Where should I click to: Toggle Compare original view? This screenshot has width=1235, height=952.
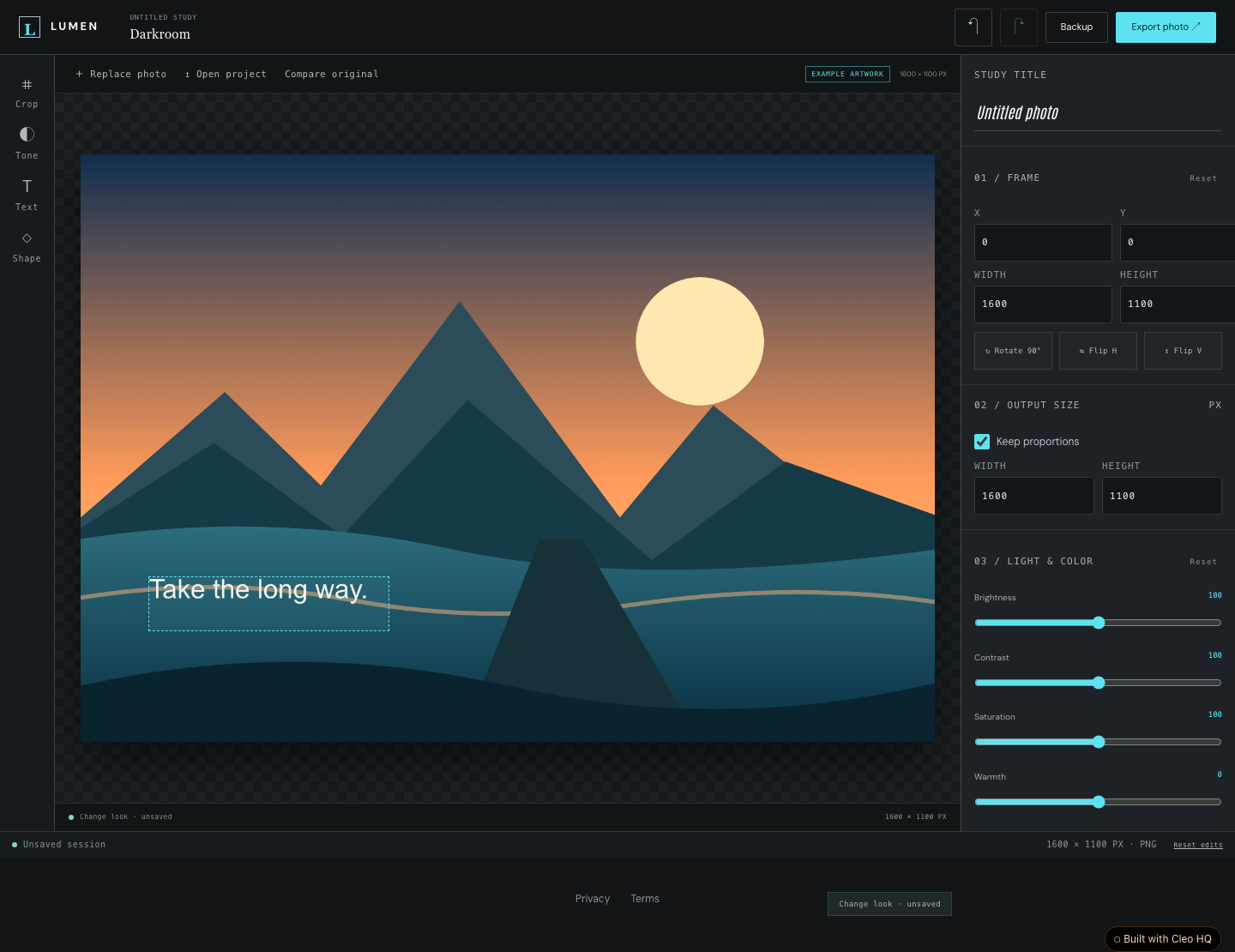click(x=332, y=74)
